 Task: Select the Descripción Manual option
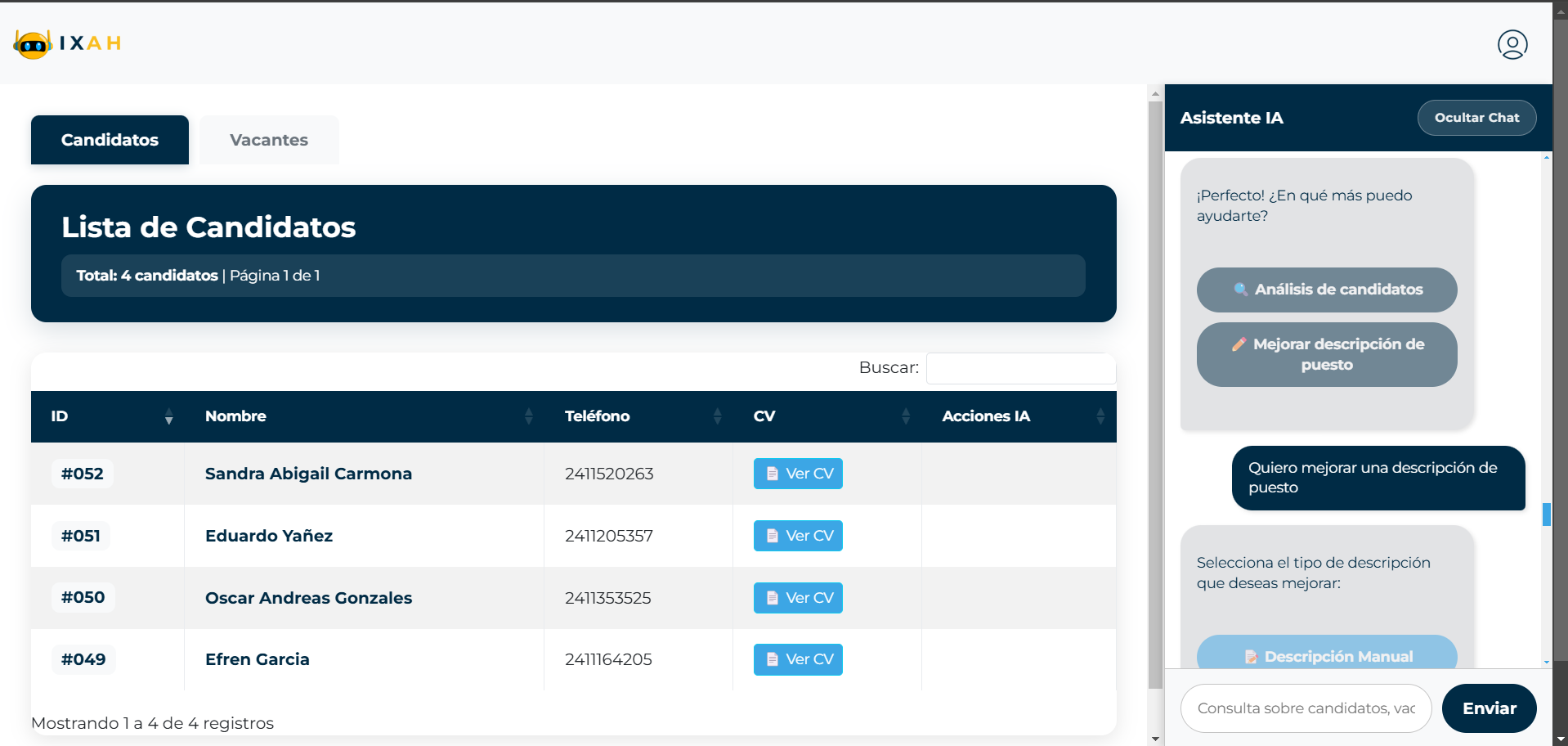coord(1327,653)
